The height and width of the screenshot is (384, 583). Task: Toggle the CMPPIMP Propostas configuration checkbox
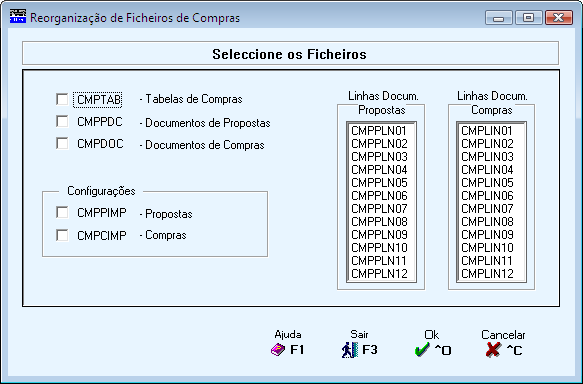(62, 212)
